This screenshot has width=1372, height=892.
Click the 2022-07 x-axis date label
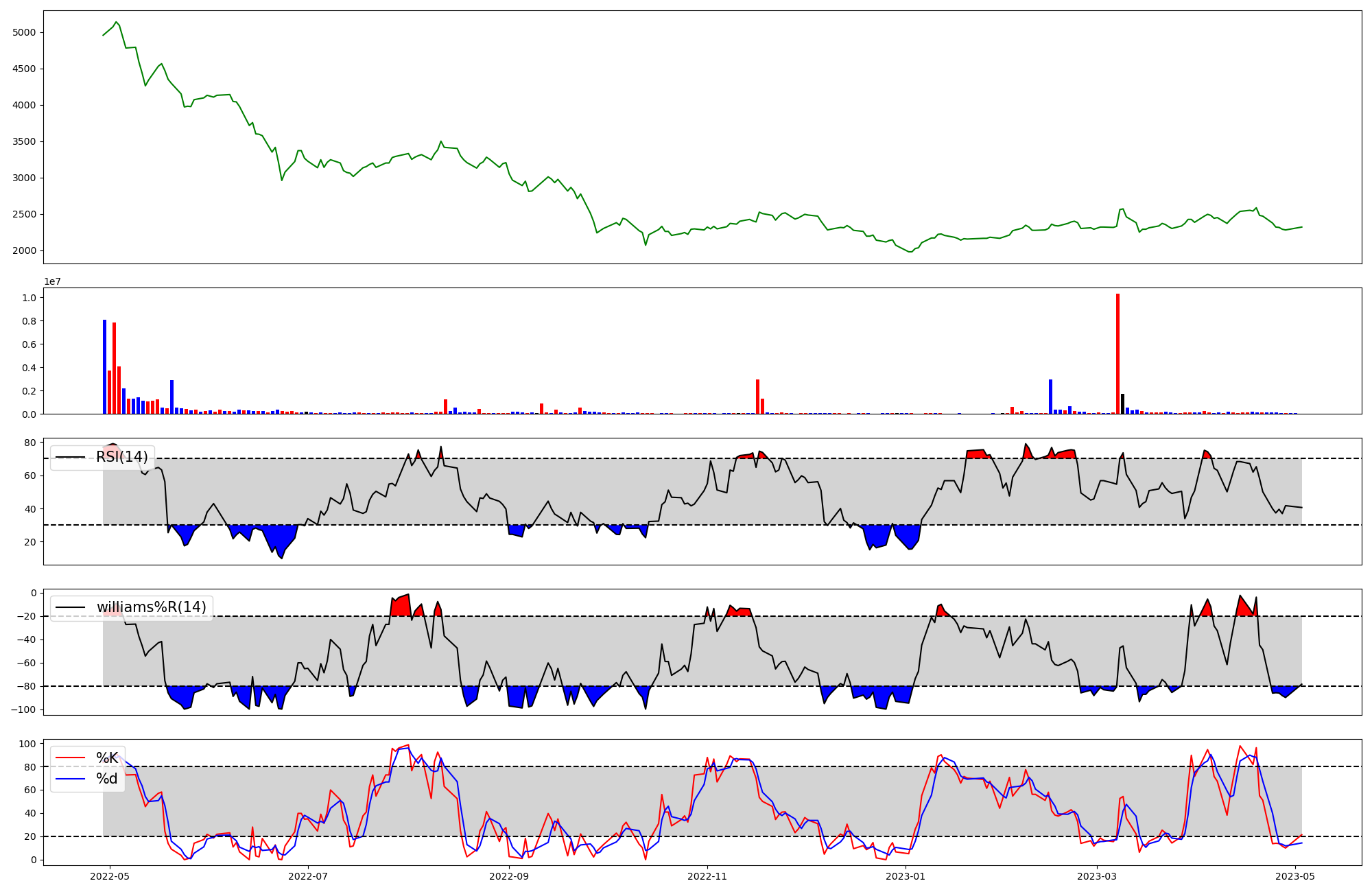[308, 876]
